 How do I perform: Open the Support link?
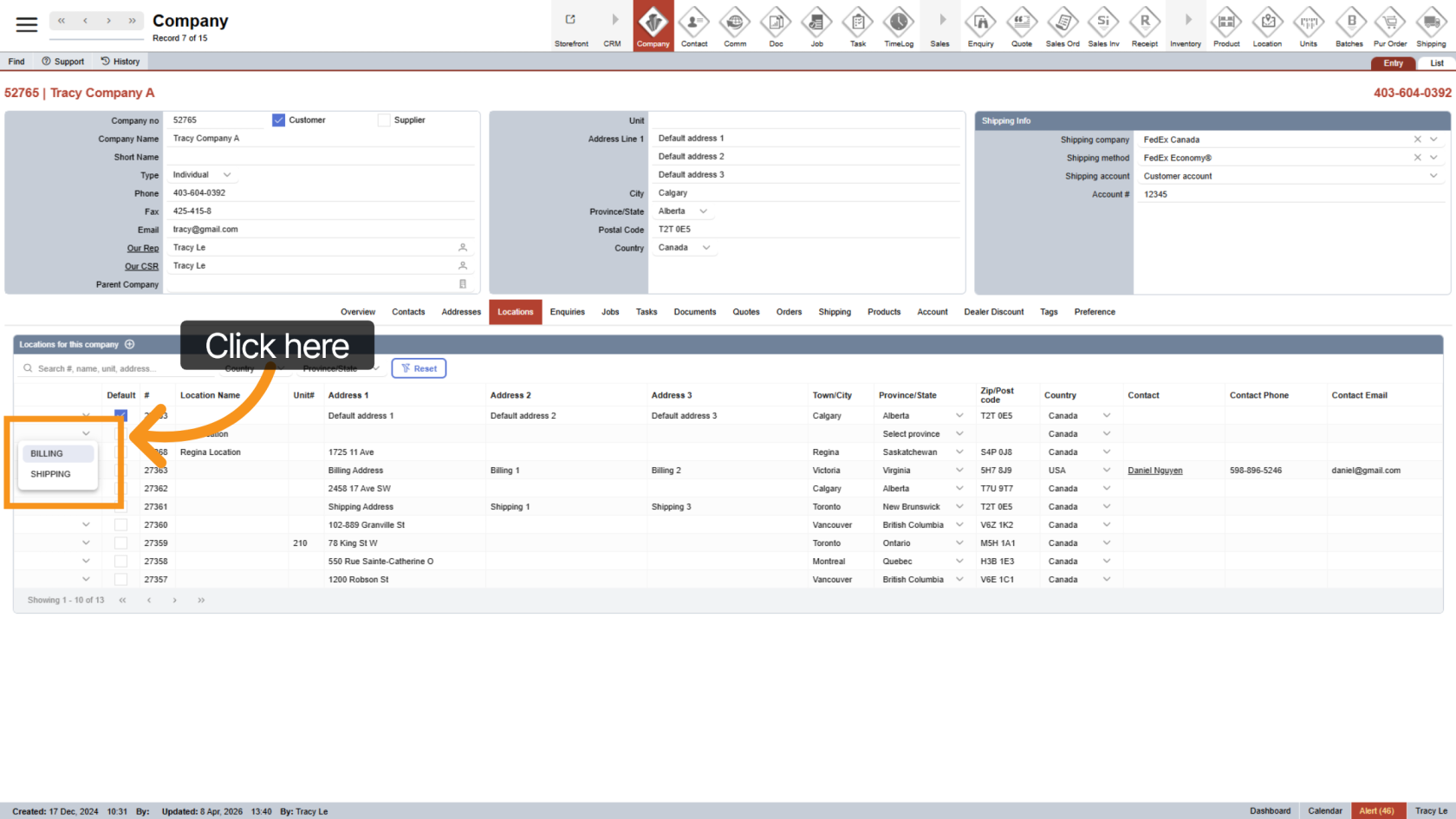(x=63, y=62)
